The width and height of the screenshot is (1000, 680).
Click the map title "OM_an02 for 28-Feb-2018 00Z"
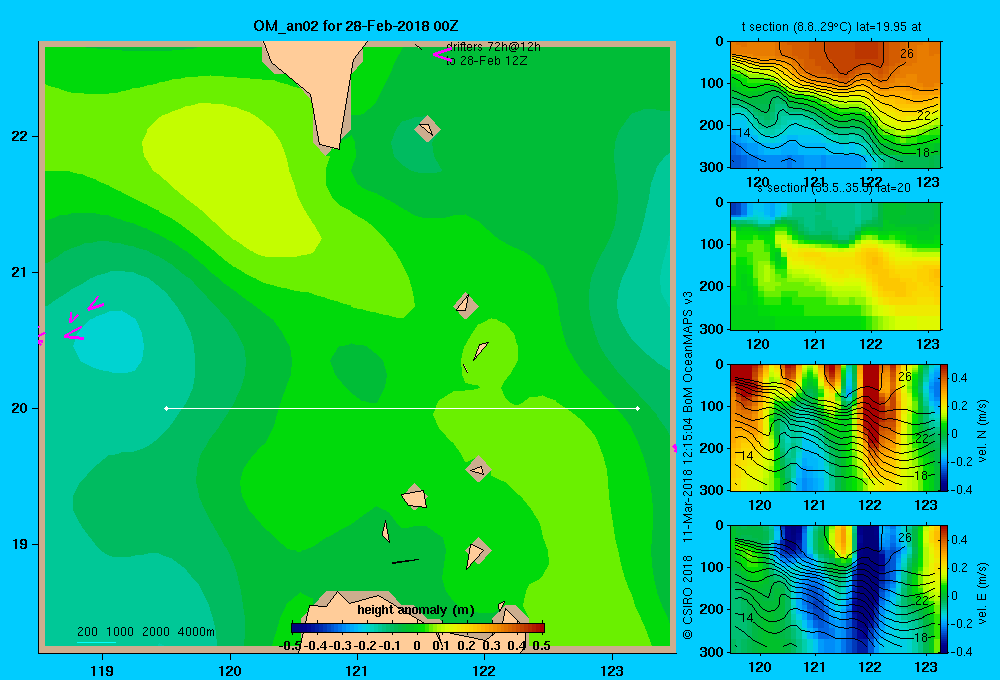(x=355, y=26)
